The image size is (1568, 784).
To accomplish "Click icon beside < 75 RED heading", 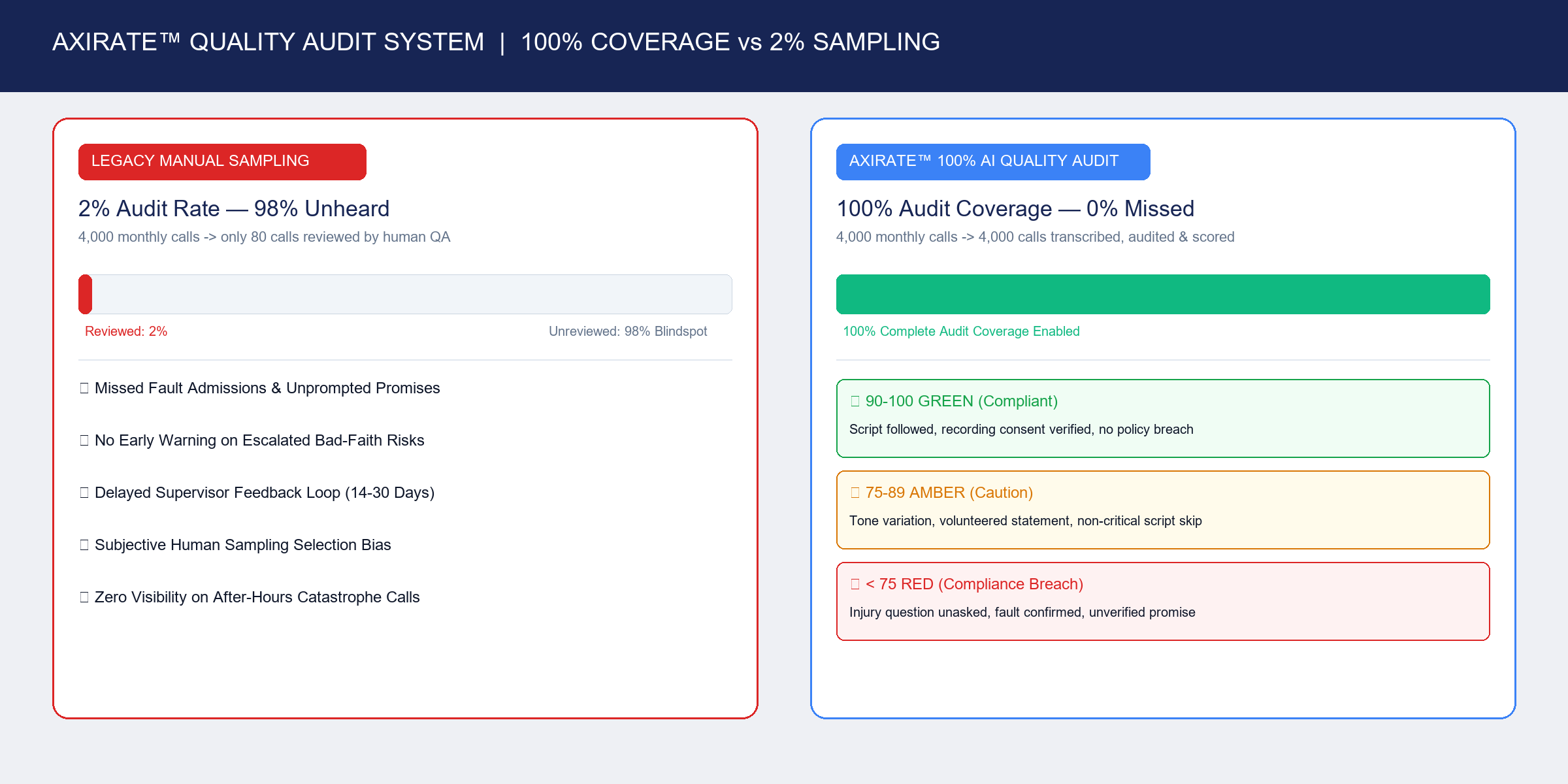I will 855,584.
